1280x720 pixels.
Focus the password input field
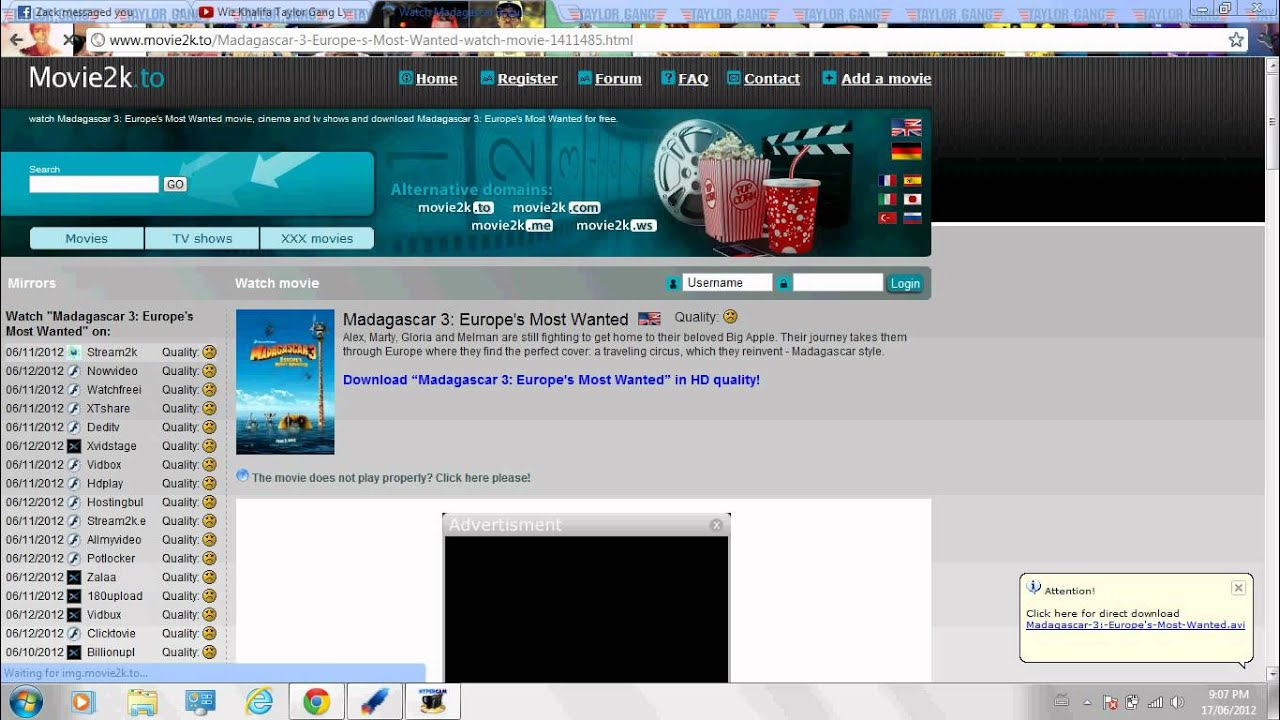(x=838, y=283)
